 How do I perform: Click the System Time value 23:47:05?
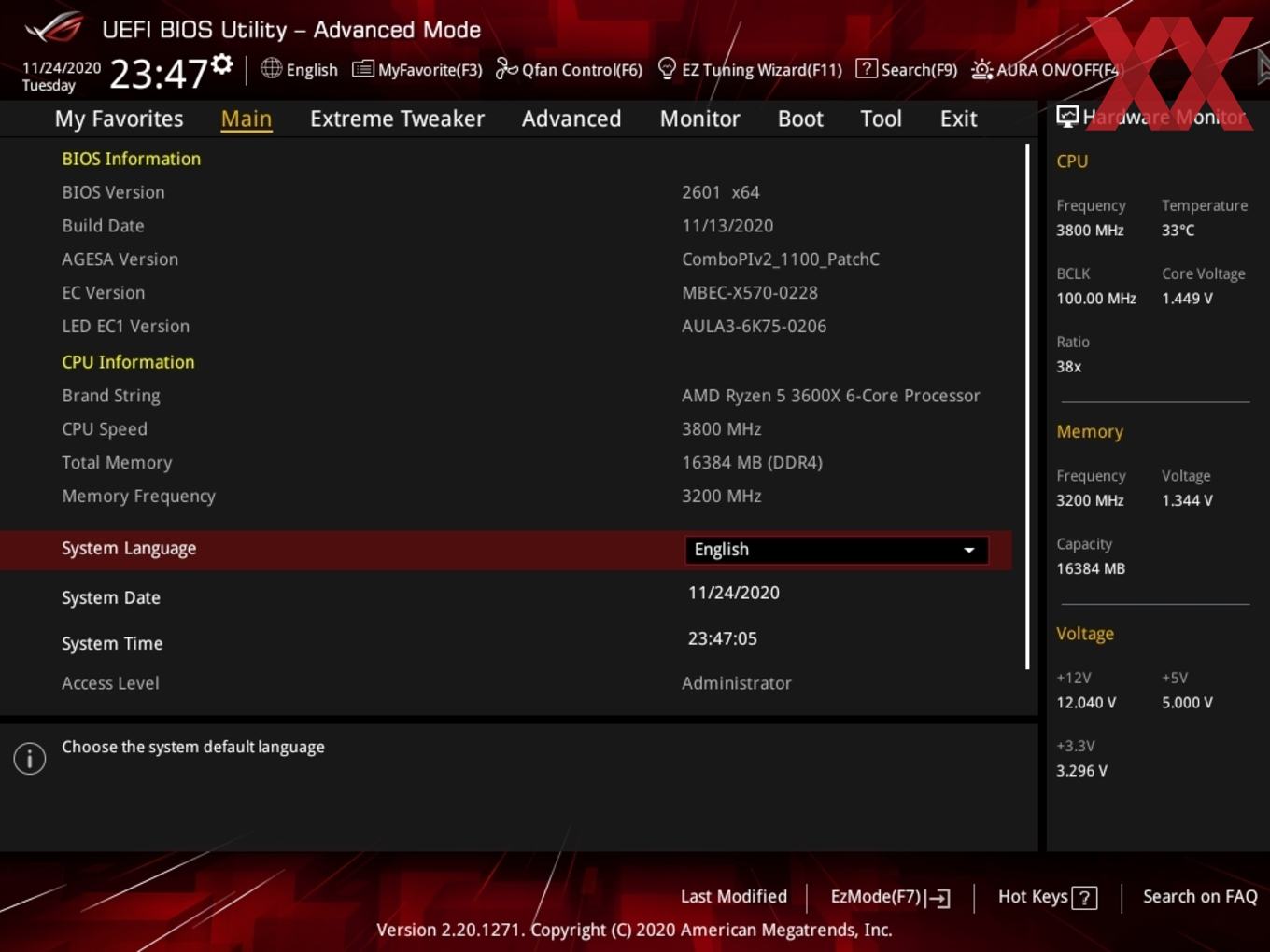point(723,638)
